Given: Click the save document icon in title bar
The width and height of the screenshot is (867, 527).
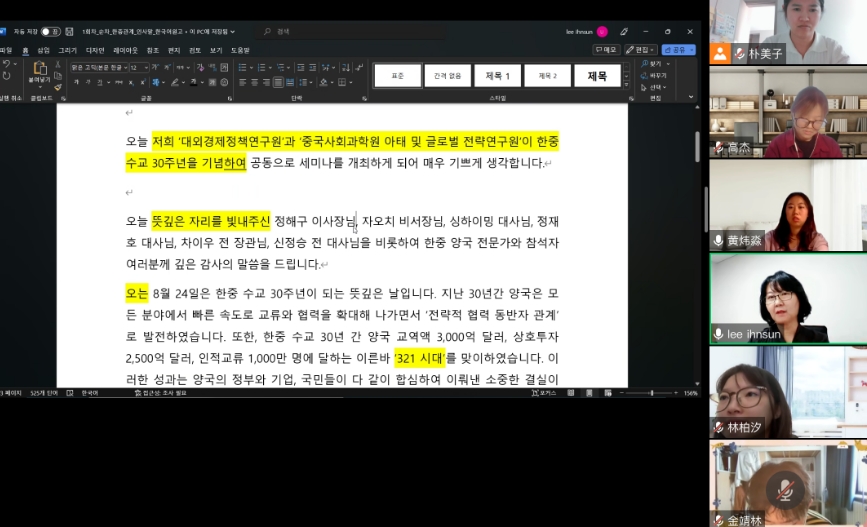Looking at the screenshot, I should 68,31.
